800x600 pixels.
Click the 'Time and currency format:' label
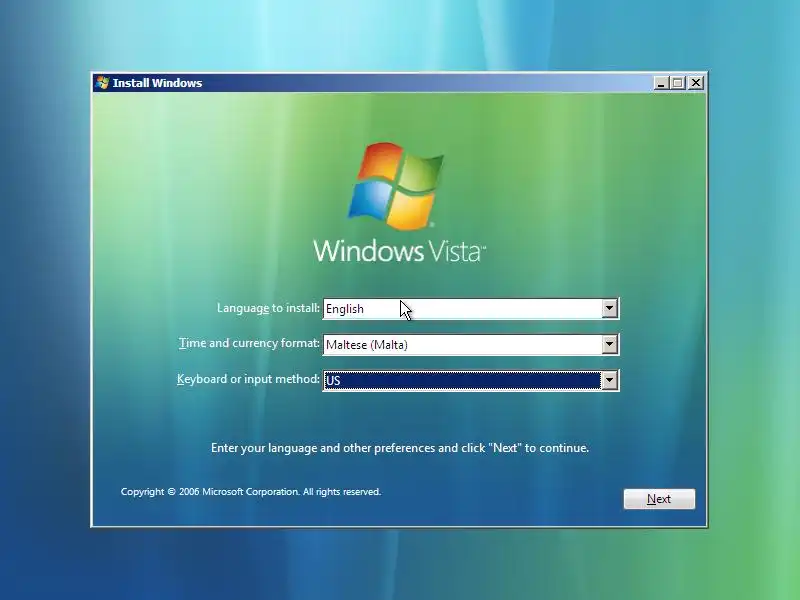[249, 343]
